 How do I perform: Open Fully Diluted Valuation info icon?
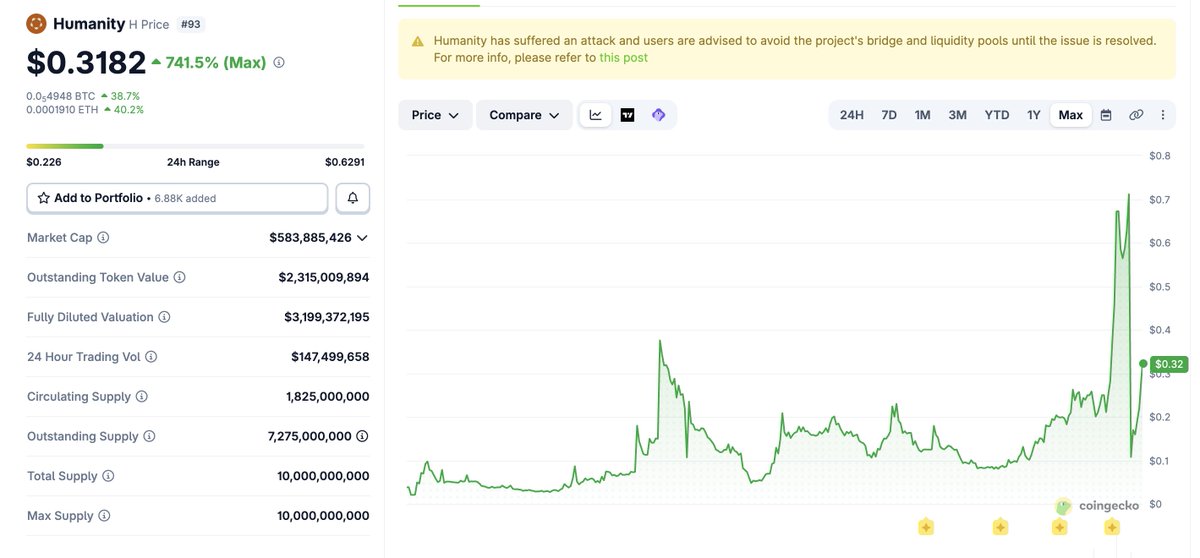tap(164, 317)
